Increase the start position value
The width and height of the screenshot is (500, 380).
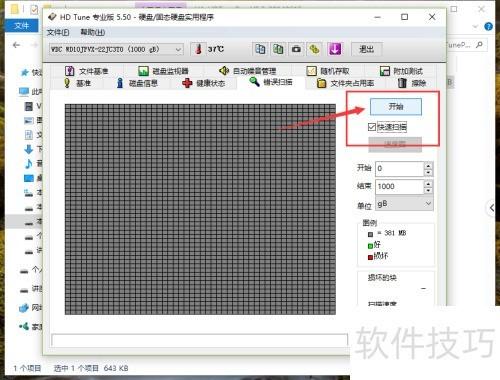click(428, 165)
